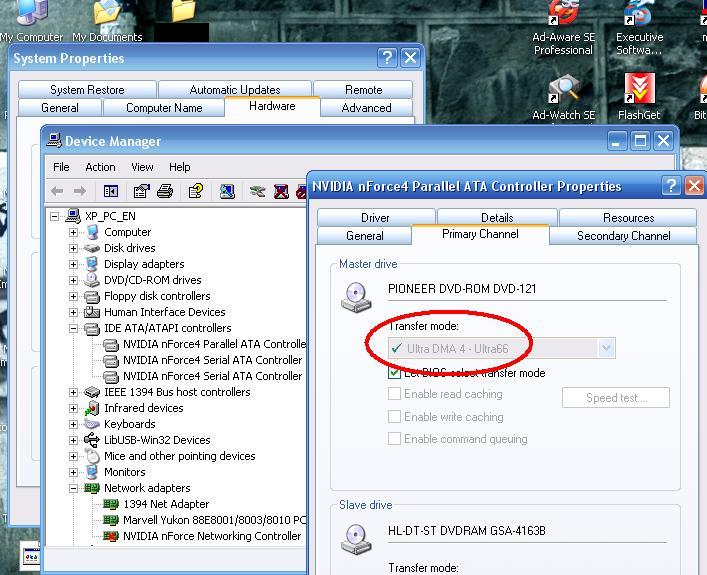Click the green Update Driver toolbar icon
Viewport: 707px width, 575px height.
257,192
